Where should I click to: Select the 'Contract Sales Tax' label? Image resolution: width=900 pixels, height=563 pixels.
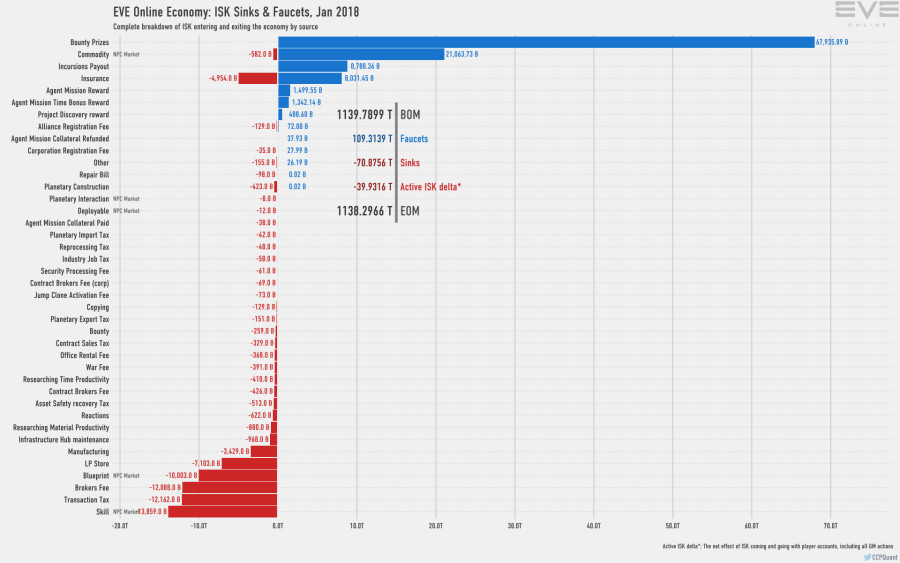(82, 344)
